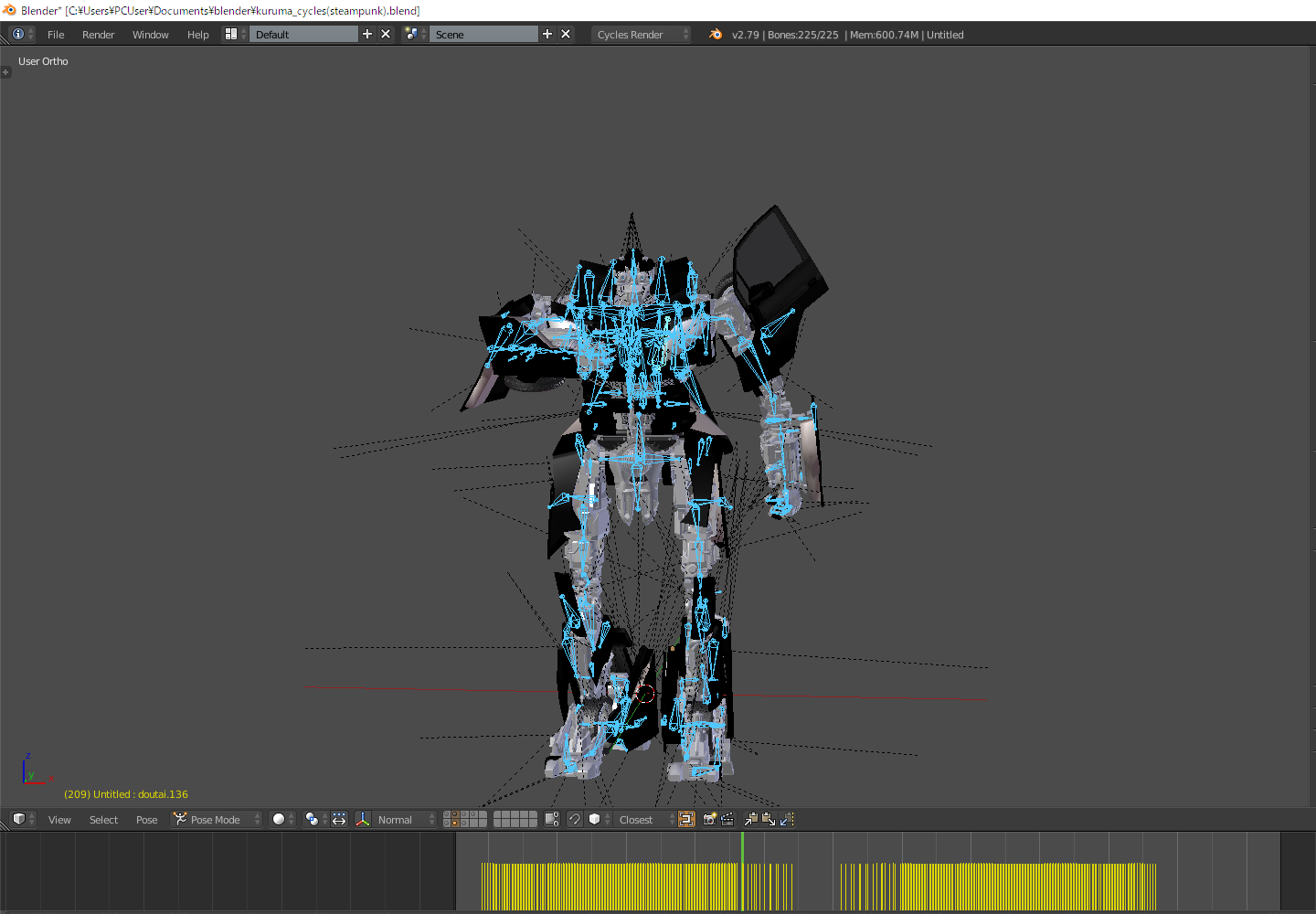
Task: Click the OpenGL render animation clapper icon
Action: (x=727, y=820)
